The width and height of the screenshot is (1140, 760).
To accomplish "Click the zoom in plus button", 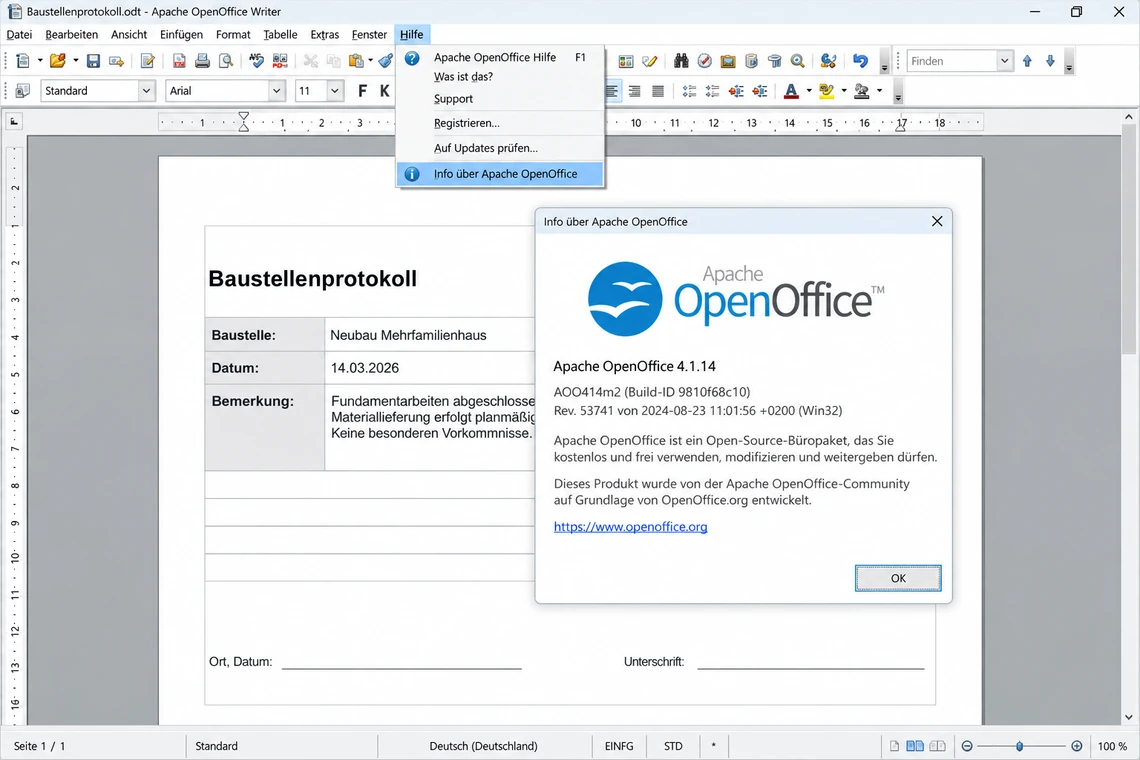I will pyautogui.click(x=1077, y=746).
